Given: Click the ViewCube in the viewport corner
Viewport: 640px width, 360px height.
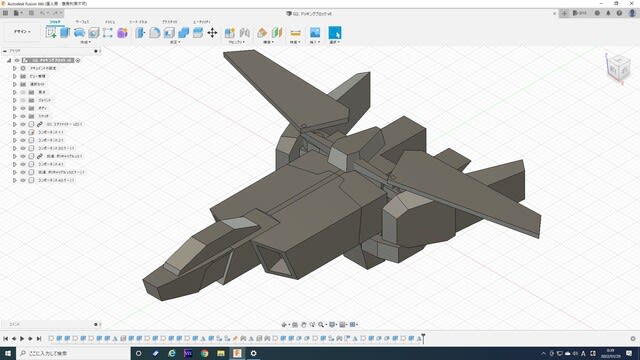Looking at the screenshot, I should pyautogui.click(x=618, y=68).
